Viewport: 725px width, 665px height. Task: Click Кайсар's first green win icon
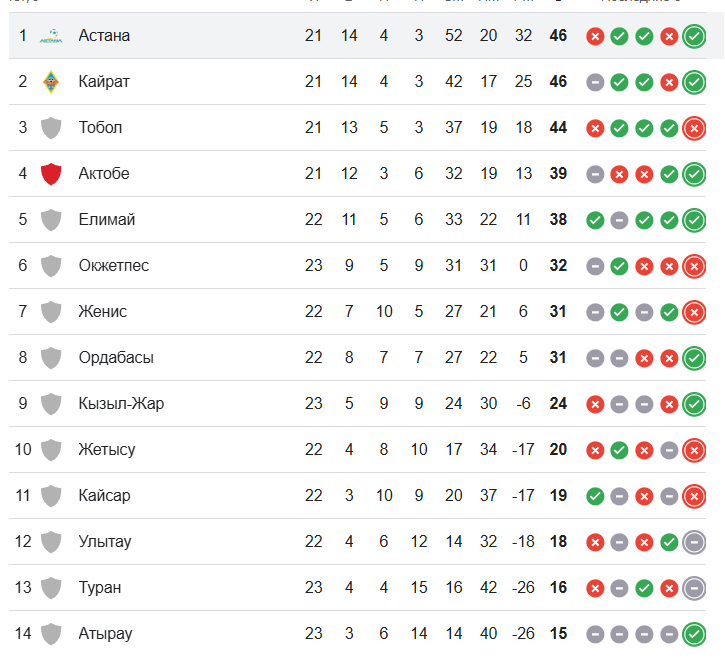point(595,496)
